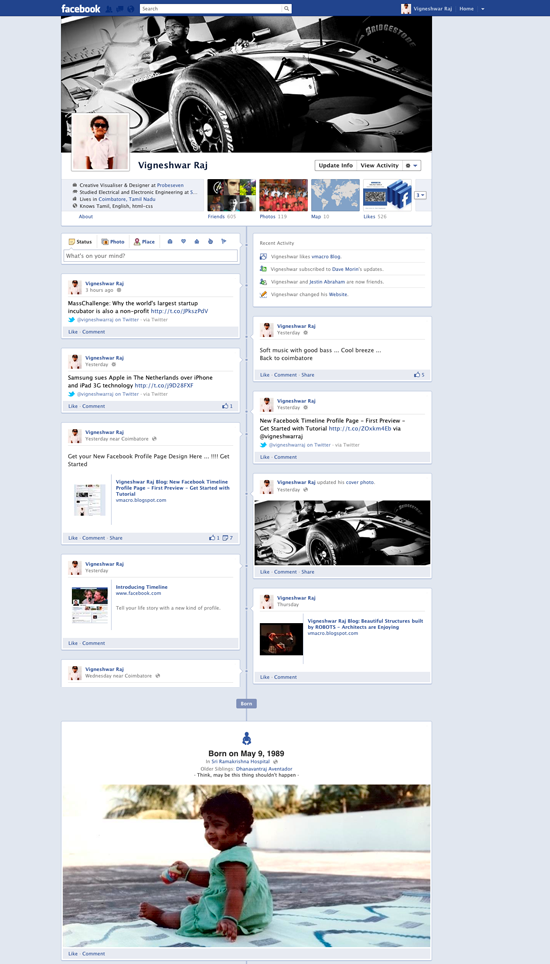Click the small profile avatar in top bar
The height and width of the screenshot is (964, 550).
click(x=406, y=9)
